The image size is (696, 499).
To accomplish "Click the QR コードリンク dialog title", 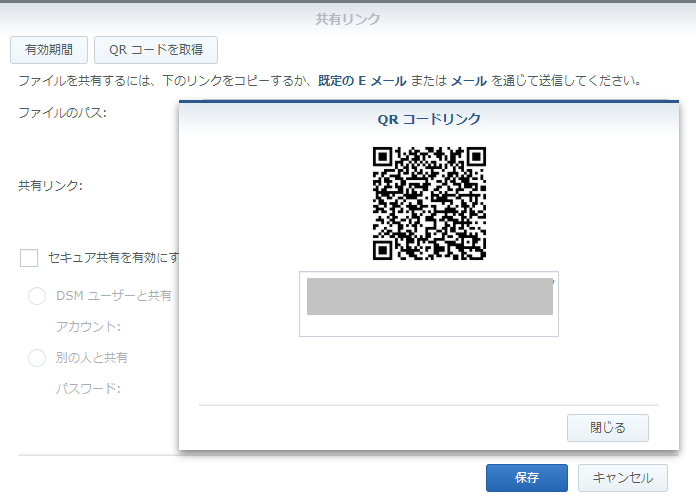I will (x=429, y=119).
